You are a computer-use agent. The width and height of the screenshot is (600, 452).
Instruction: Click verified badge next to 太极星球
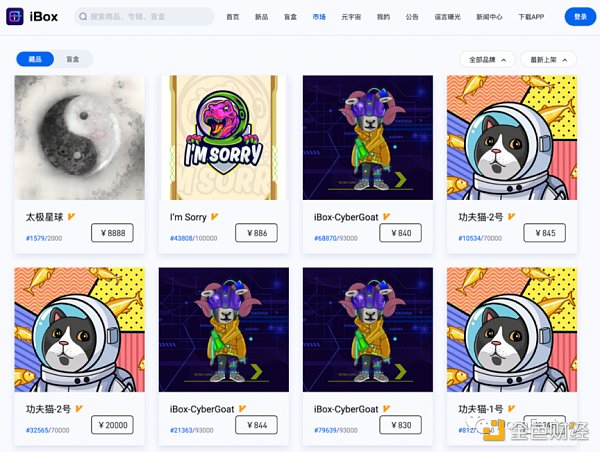tap(71, 217)
